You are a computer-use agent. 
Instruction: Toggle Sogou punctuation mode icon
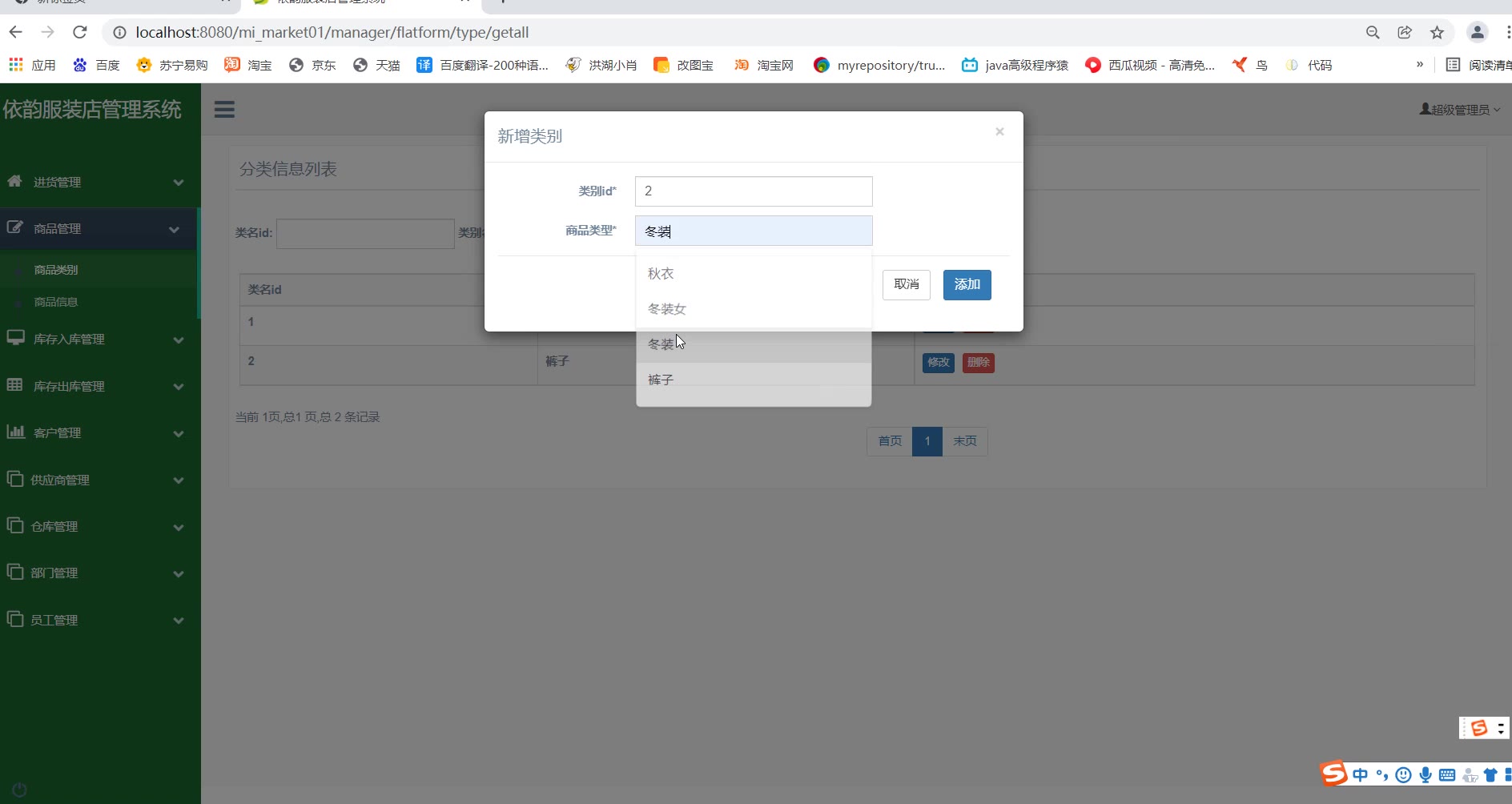click(1382, 775)
